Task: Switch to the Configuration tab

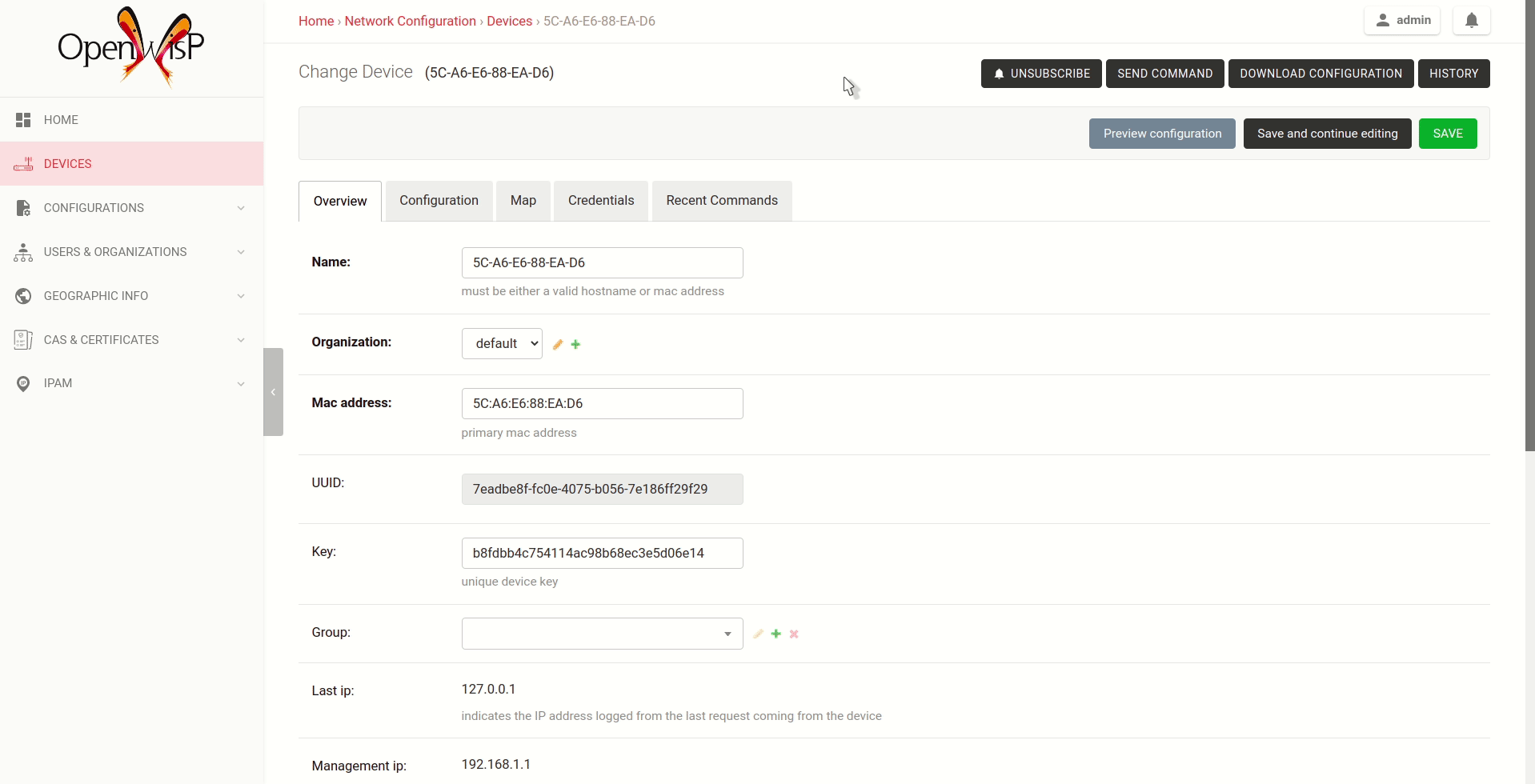Action: [438, 200]
